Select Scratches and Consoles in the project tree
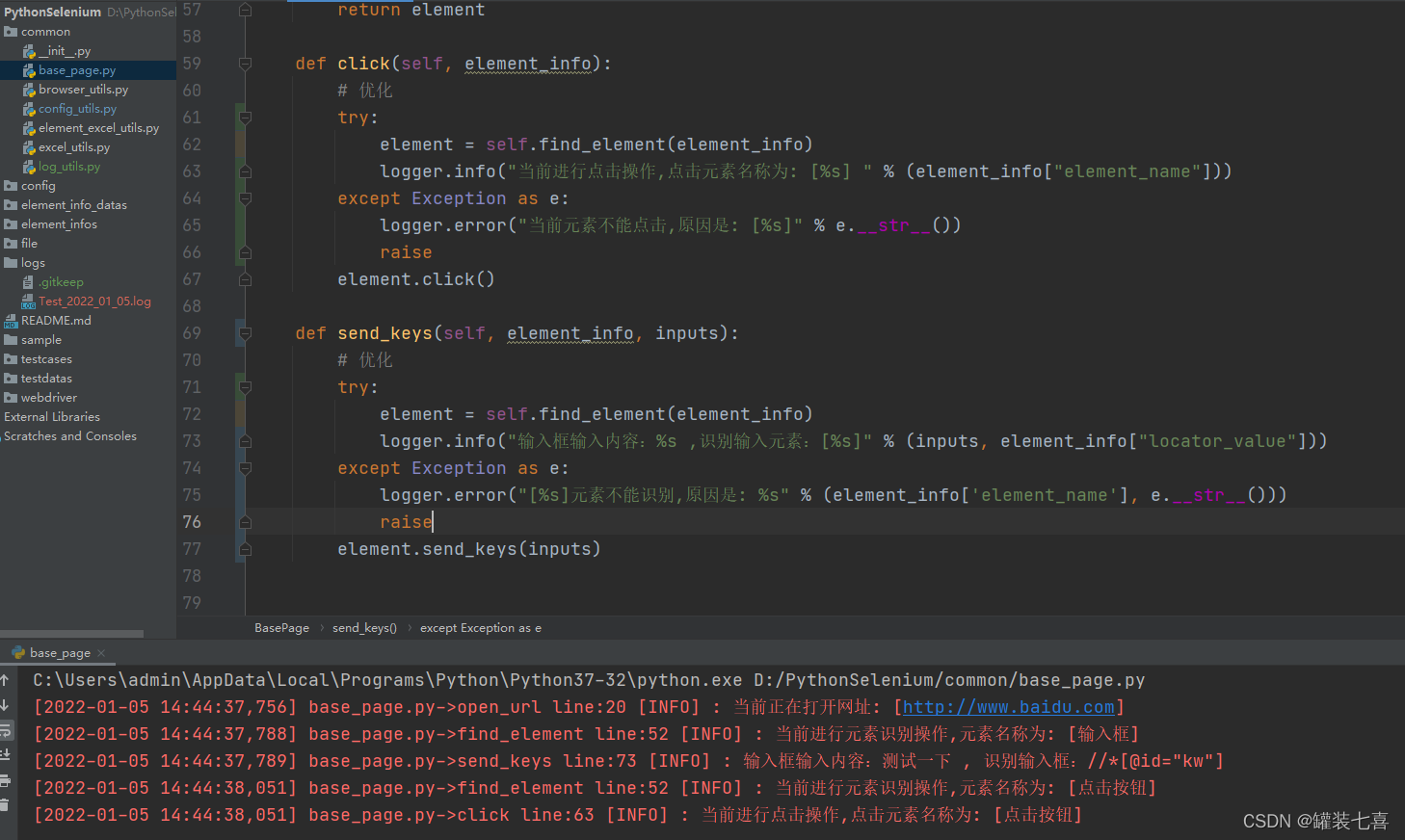Viewport: 1405px width, 840px height. point(70,436)
